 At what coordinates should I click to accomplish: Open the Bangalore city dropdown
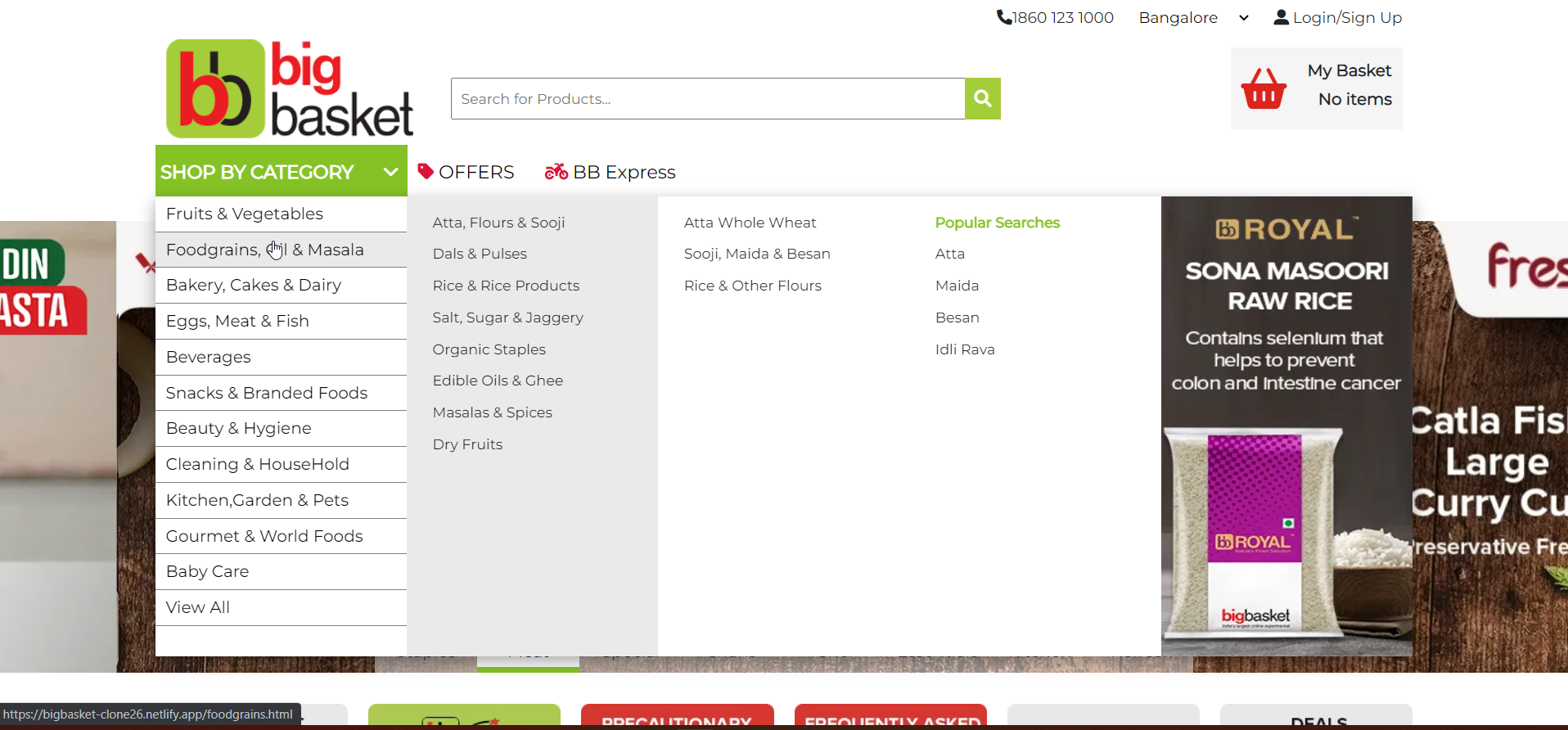pos(1194,18)
